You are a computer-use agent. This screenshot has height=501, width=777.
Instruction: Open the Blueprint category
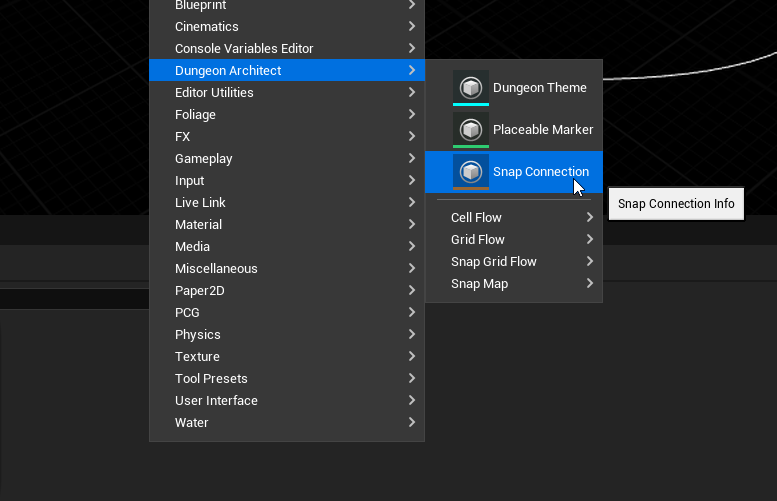tap(287, 5)
